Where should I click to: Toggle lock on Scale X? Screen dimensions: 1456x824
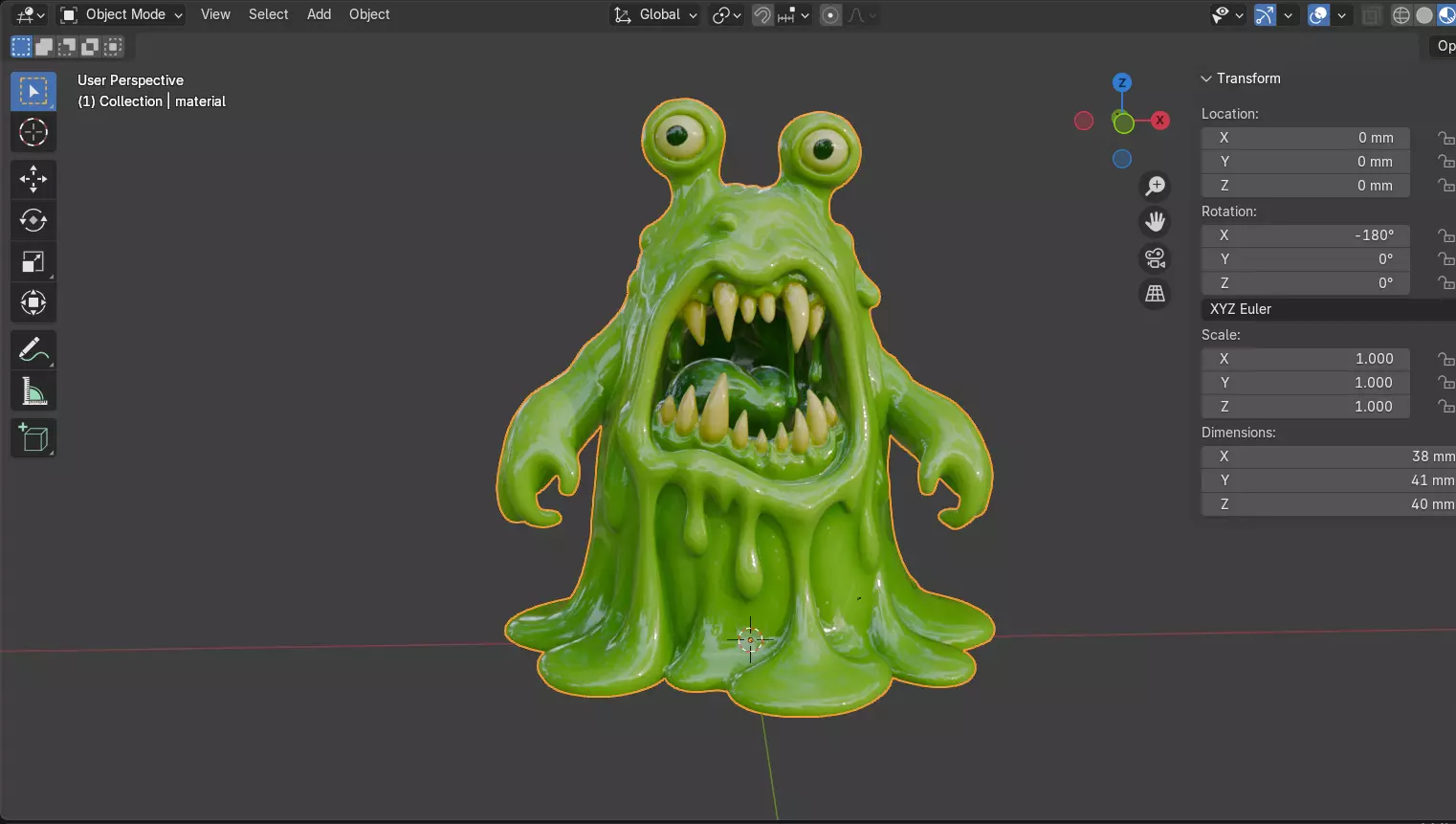pyautogui.click(x=1445, y=359)
